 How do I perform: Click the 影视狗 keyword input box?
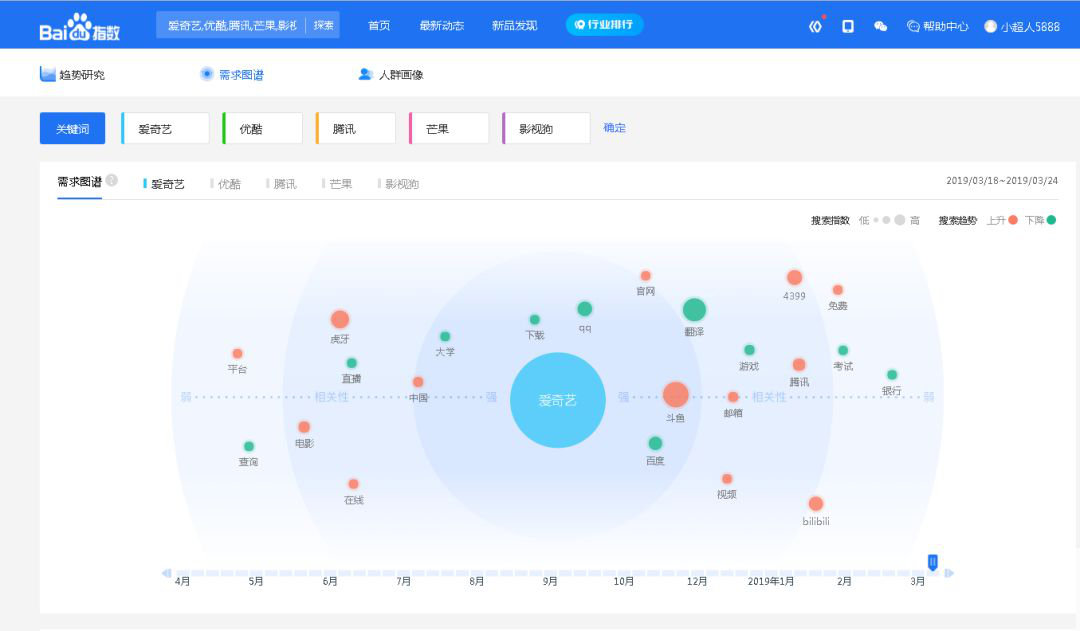(546, 128)
